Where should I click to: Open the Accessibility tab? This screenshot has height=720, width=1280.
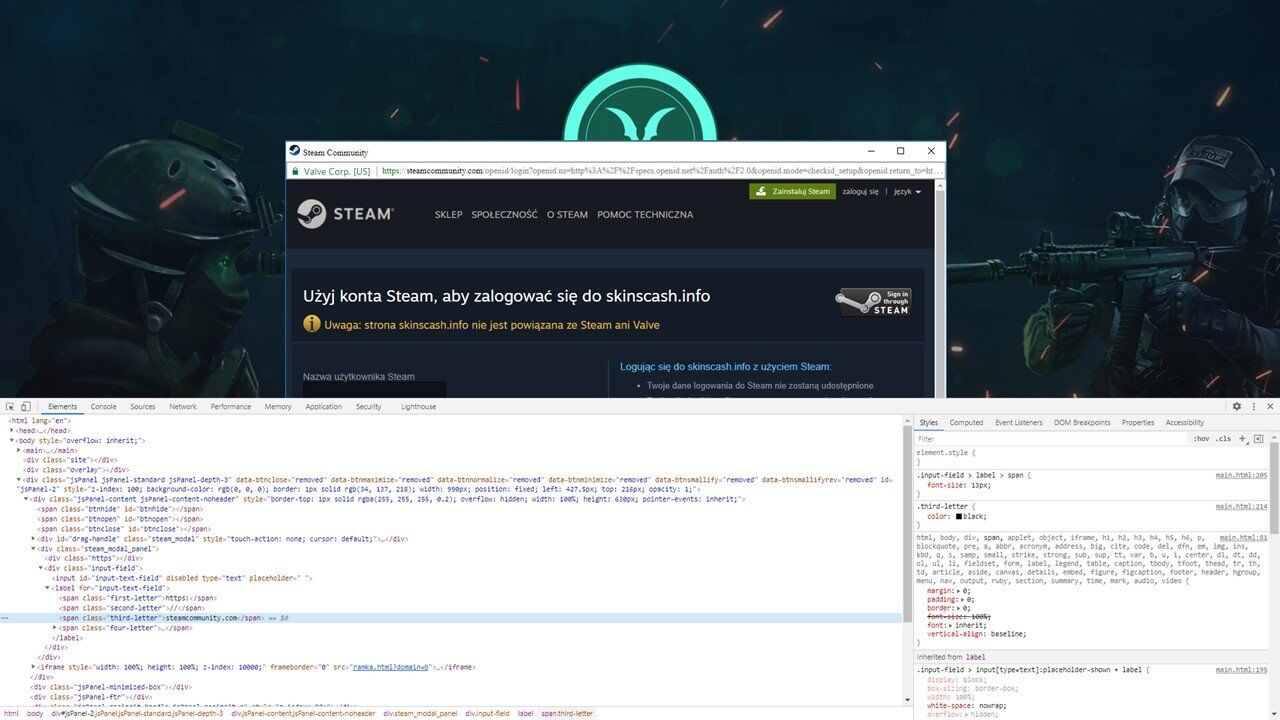[1185, 423]
